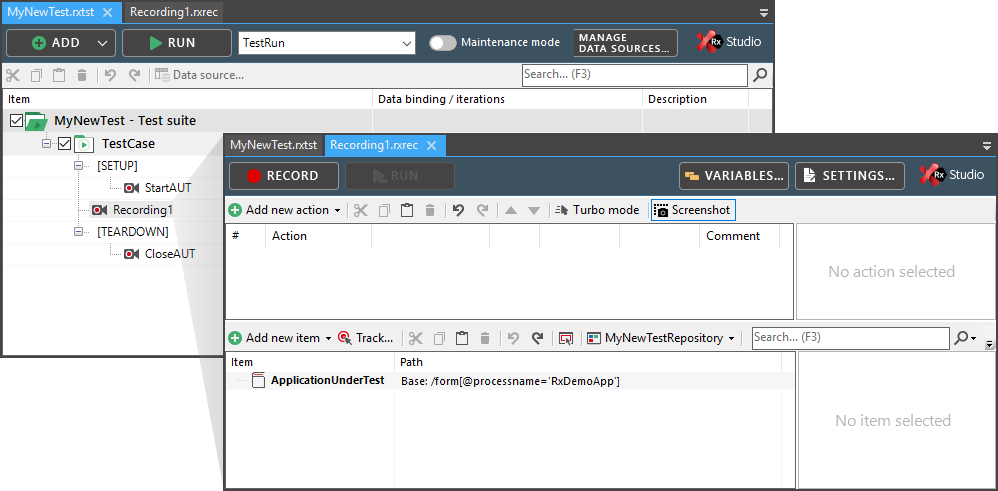Click the Undo icon in test suite toolbar
Screen dimensions: 998x491
point(110,75)
